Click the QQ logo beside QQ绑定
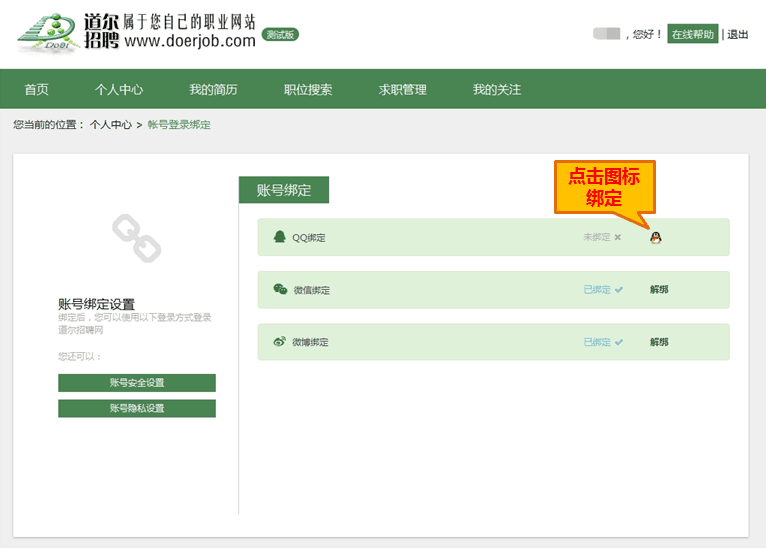 click(x=279, y=238)
